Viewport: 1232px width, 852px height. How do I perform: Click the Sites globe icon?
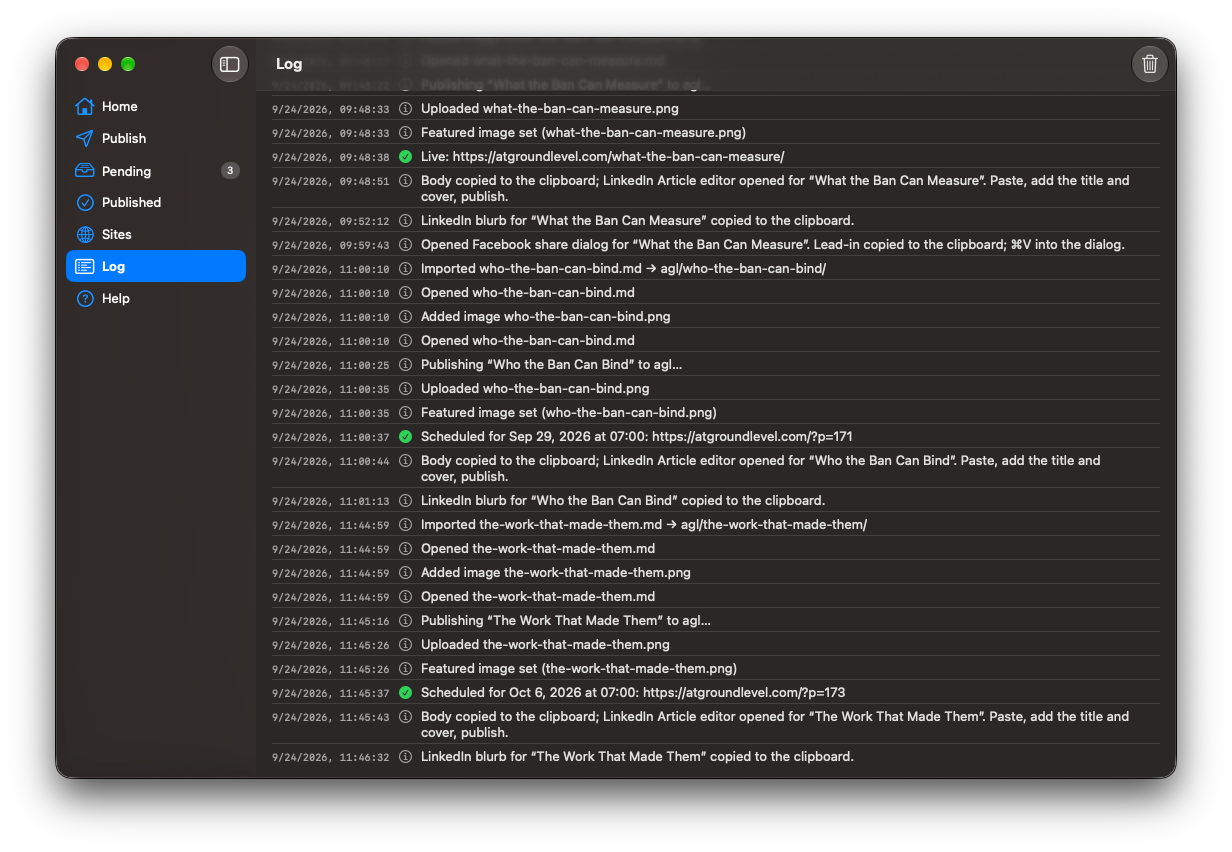(85, 234)
